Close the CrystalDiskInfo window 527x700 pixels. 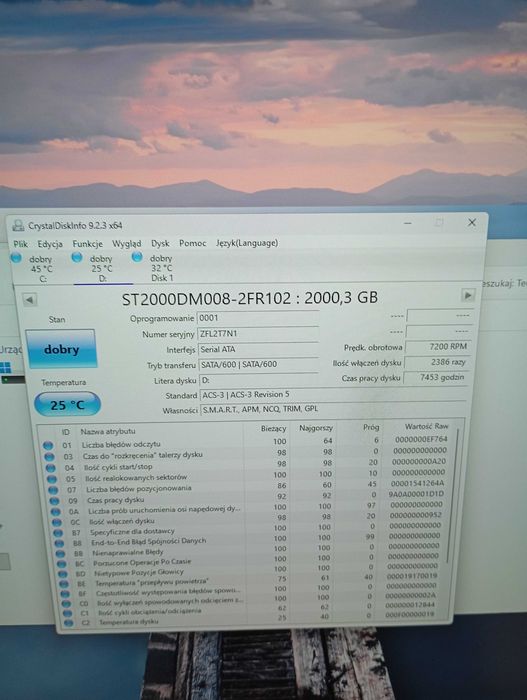(472, 222)
